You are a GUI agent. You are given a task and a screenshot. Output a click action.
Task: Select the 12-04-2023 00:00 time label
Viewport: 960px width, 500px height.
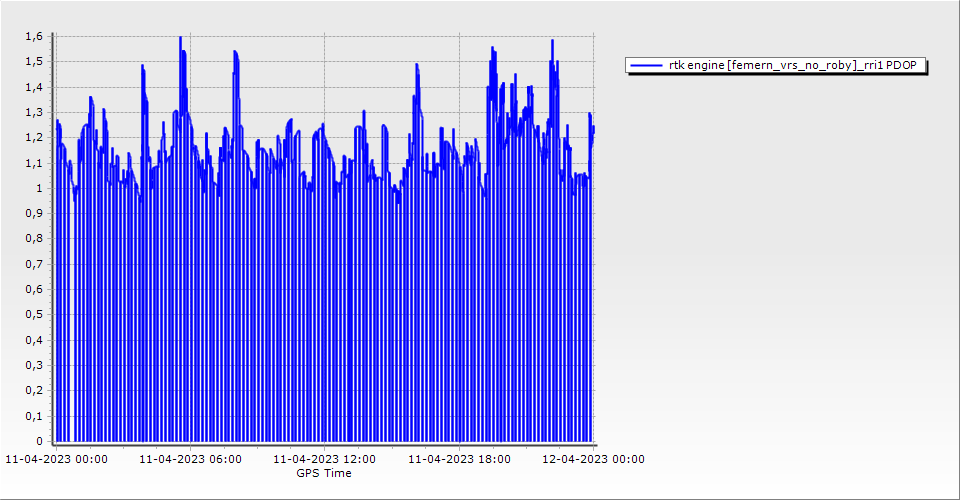point(593,460)
